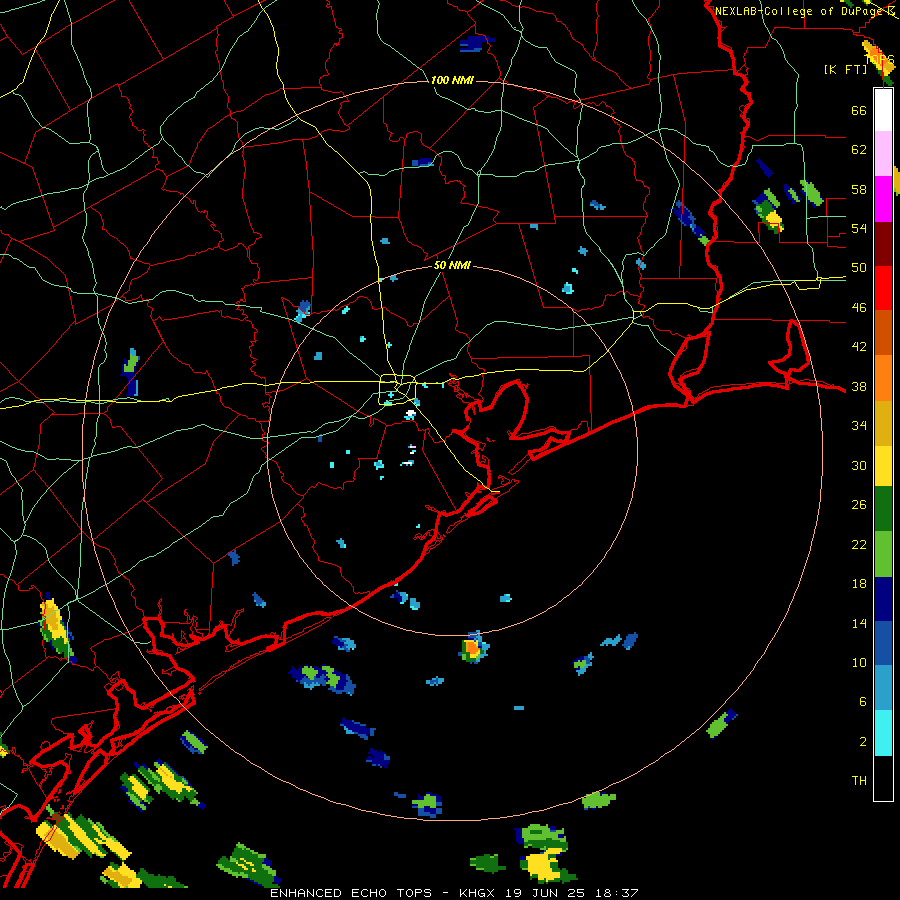Click the 22 legend value
Screen dimensions: 900x900
[859, 544]
